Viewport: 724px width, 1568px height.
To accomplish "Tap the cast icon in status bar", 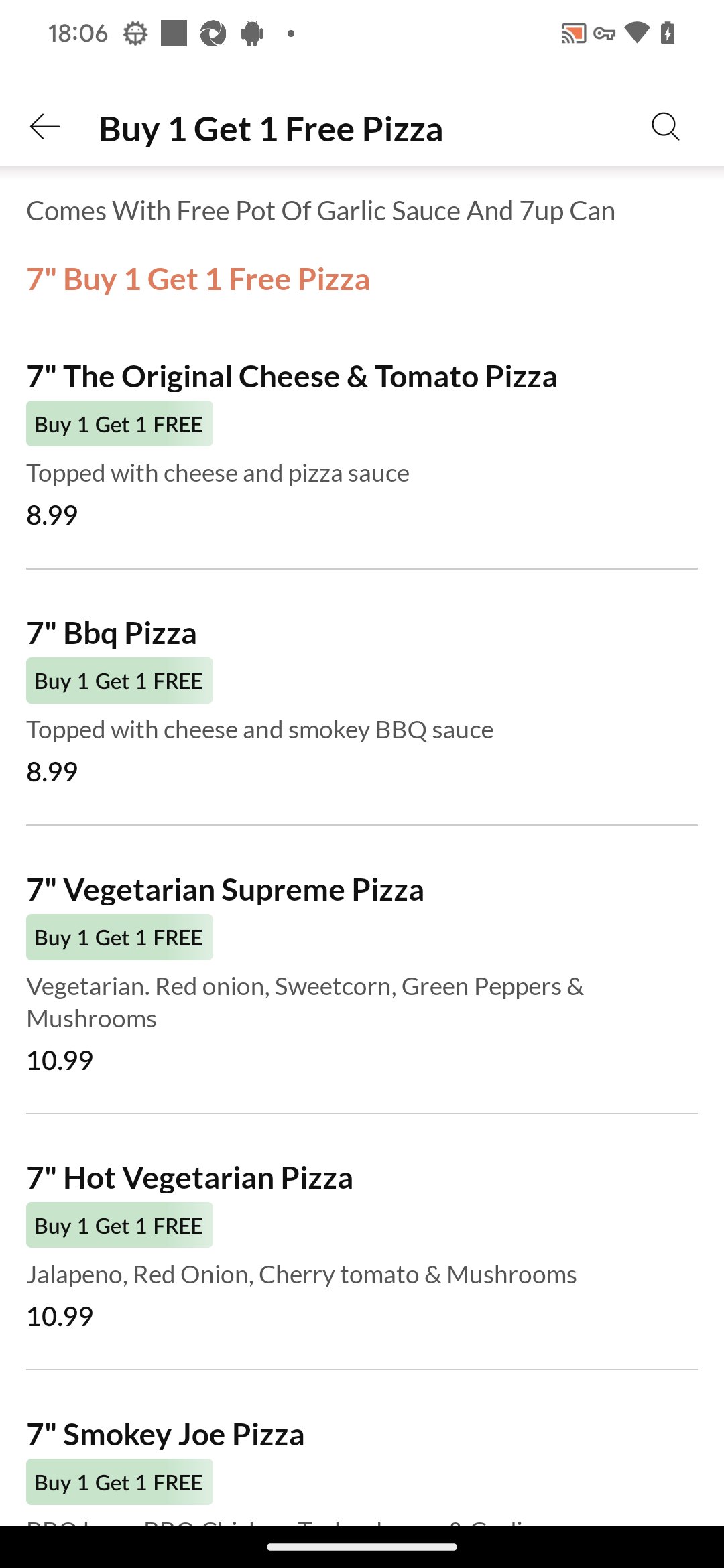I will [573, 33].
